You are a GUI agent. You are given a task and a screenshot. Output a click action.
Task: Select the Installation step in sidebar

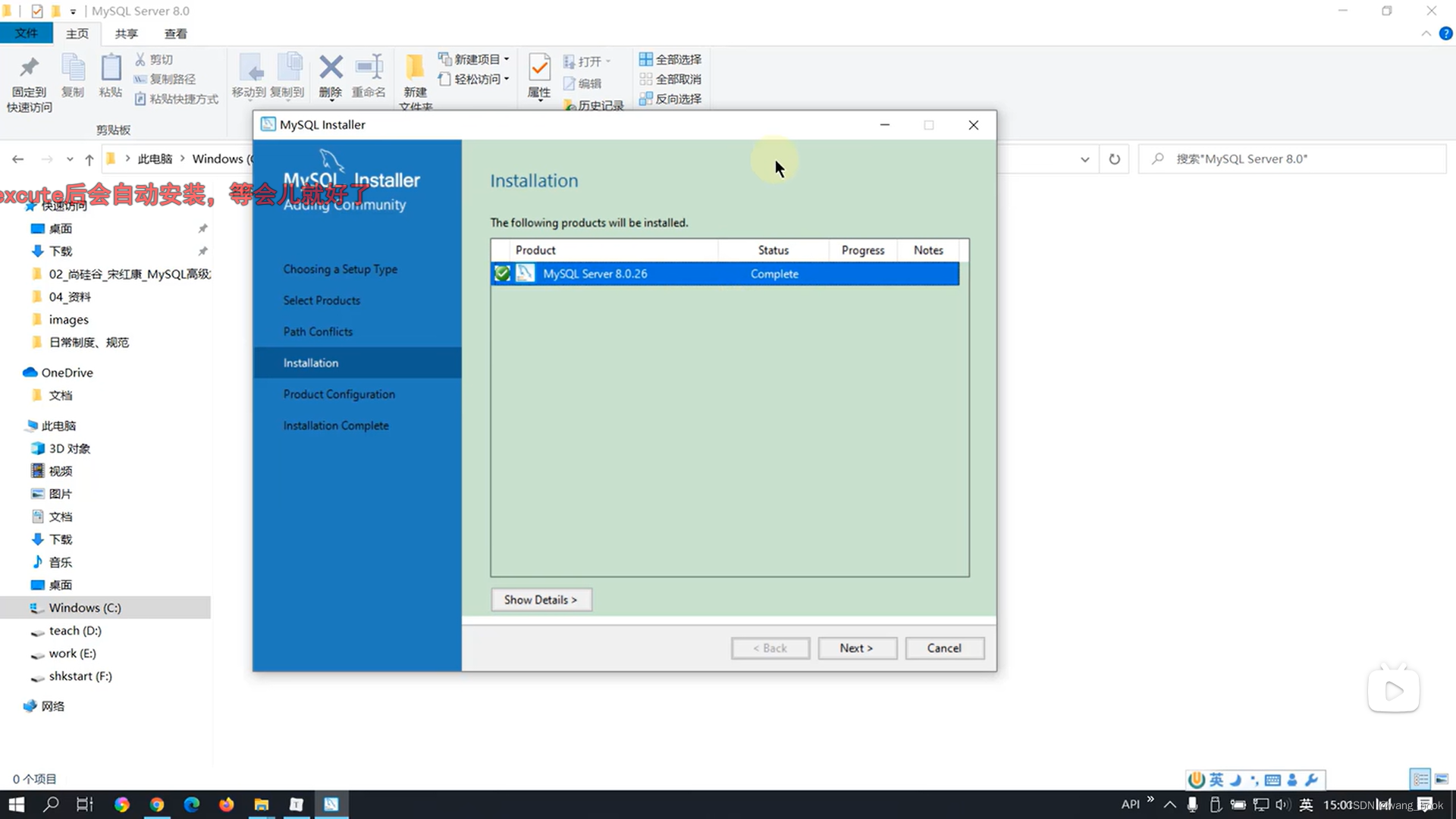(357, 363)
